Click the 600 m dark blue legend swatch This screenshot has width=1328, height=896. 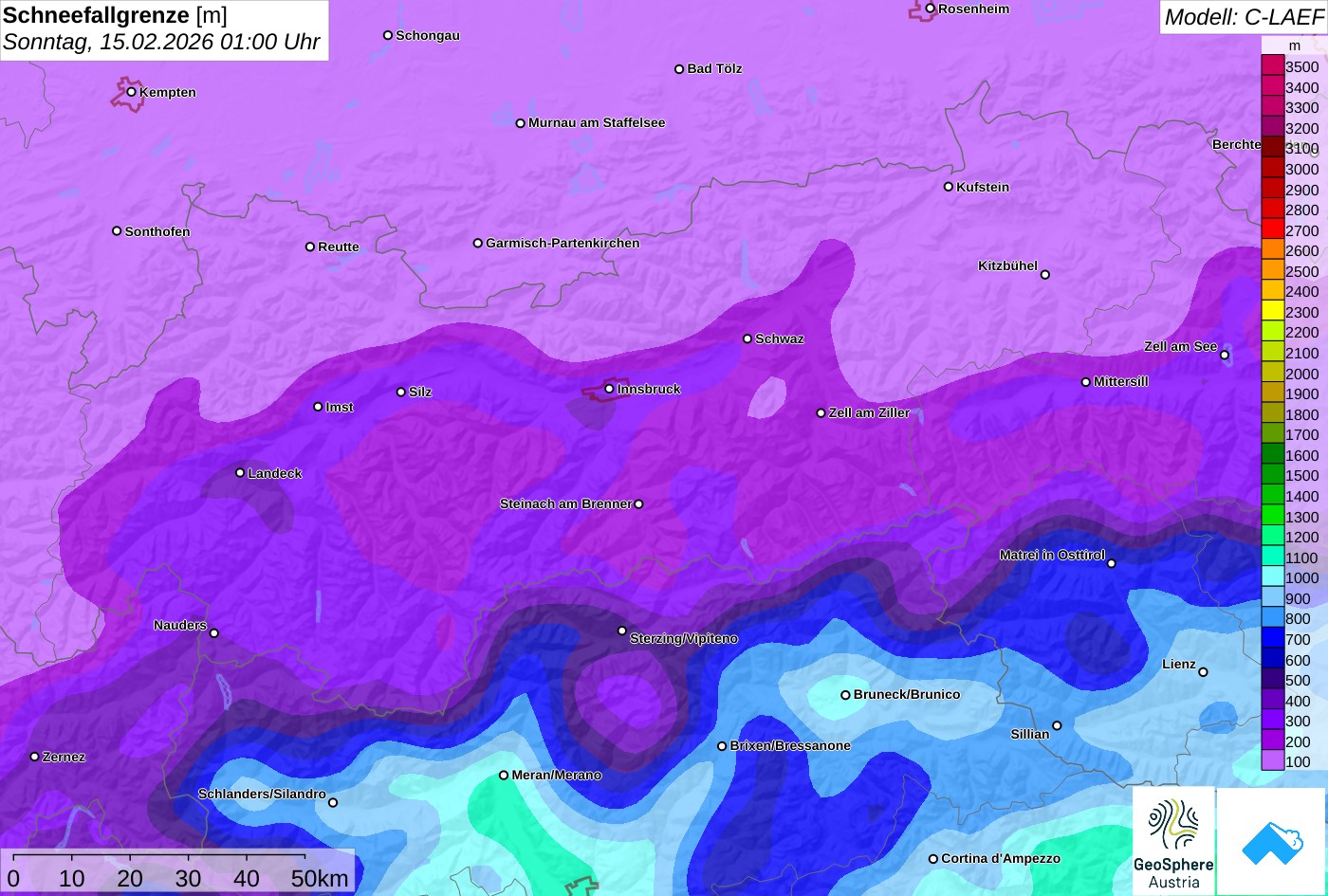pyautogui.click(x=1272, y=659)
